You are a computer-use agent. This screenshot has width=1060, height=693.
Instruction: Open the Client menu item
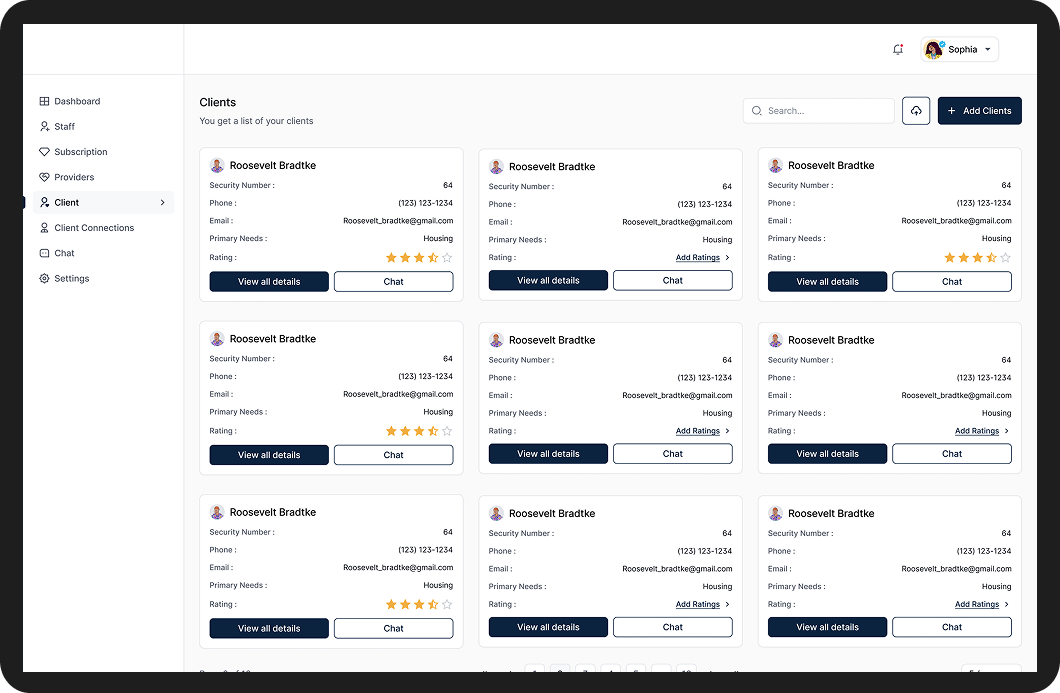[103, 203]
